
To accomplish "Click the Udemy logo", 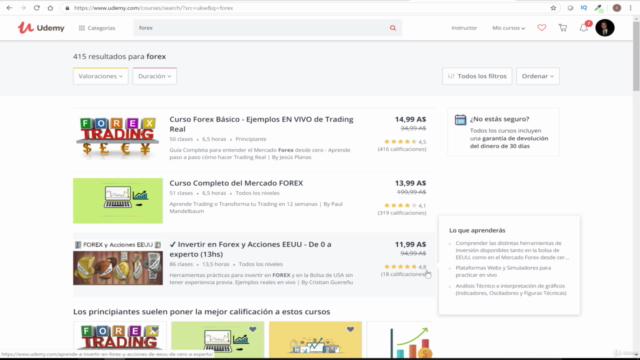I will (41, 28).
